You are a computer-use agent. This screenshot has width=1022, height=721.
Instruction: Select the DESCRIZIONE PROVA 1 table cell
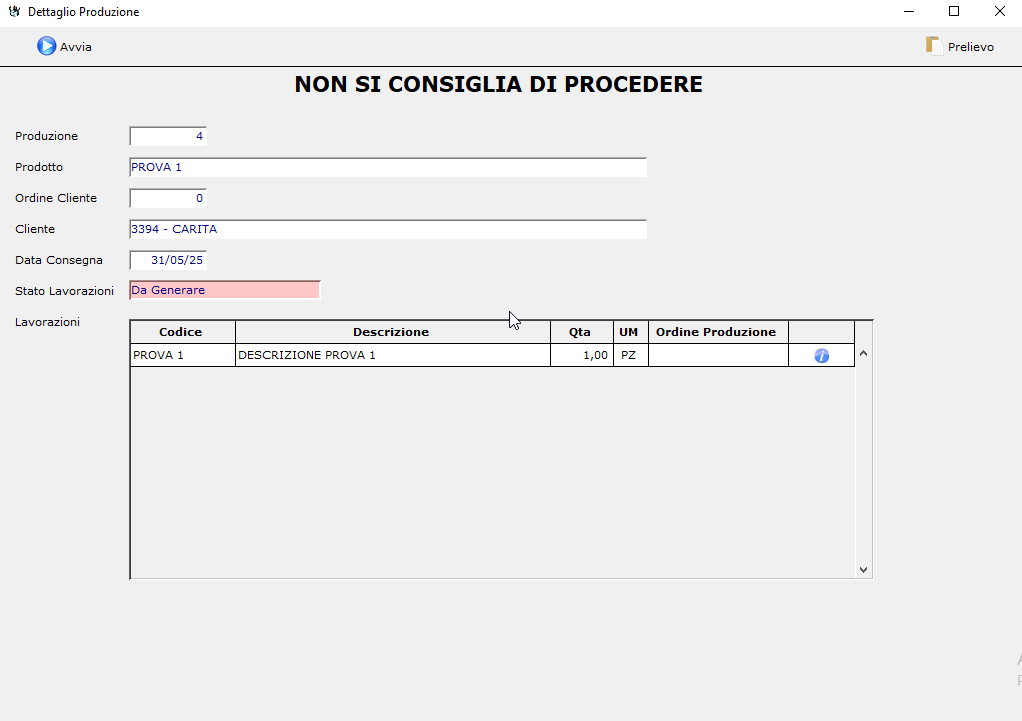coord(392,355)
